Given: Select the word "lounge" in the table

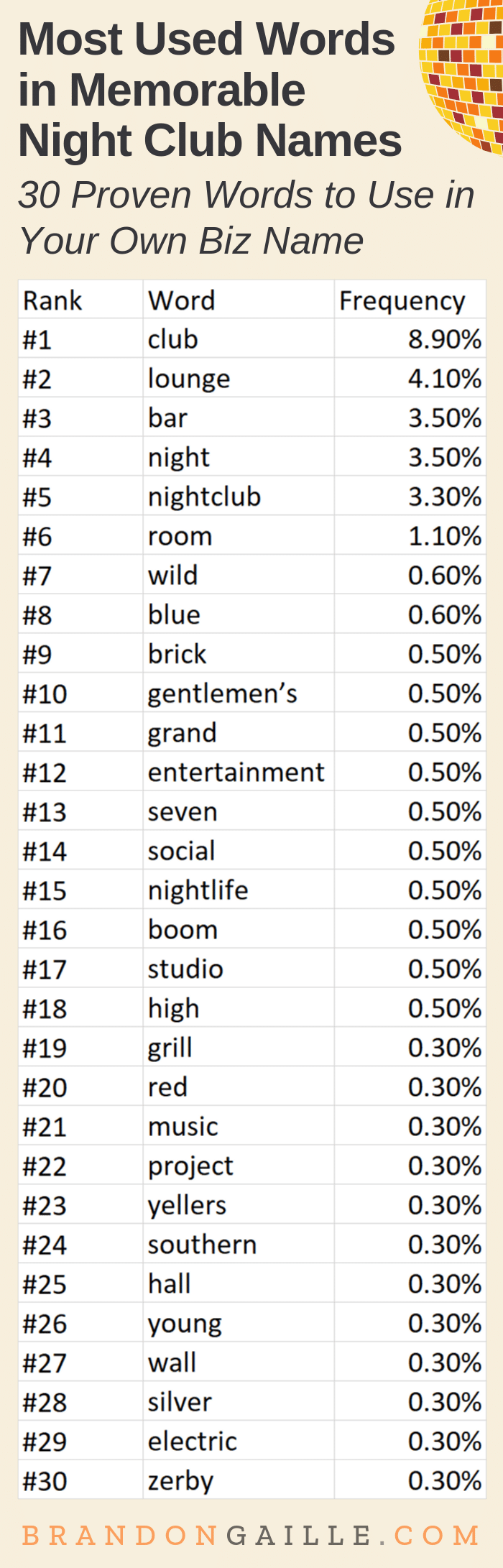Looking at the screenshot, I should point(189,379).
